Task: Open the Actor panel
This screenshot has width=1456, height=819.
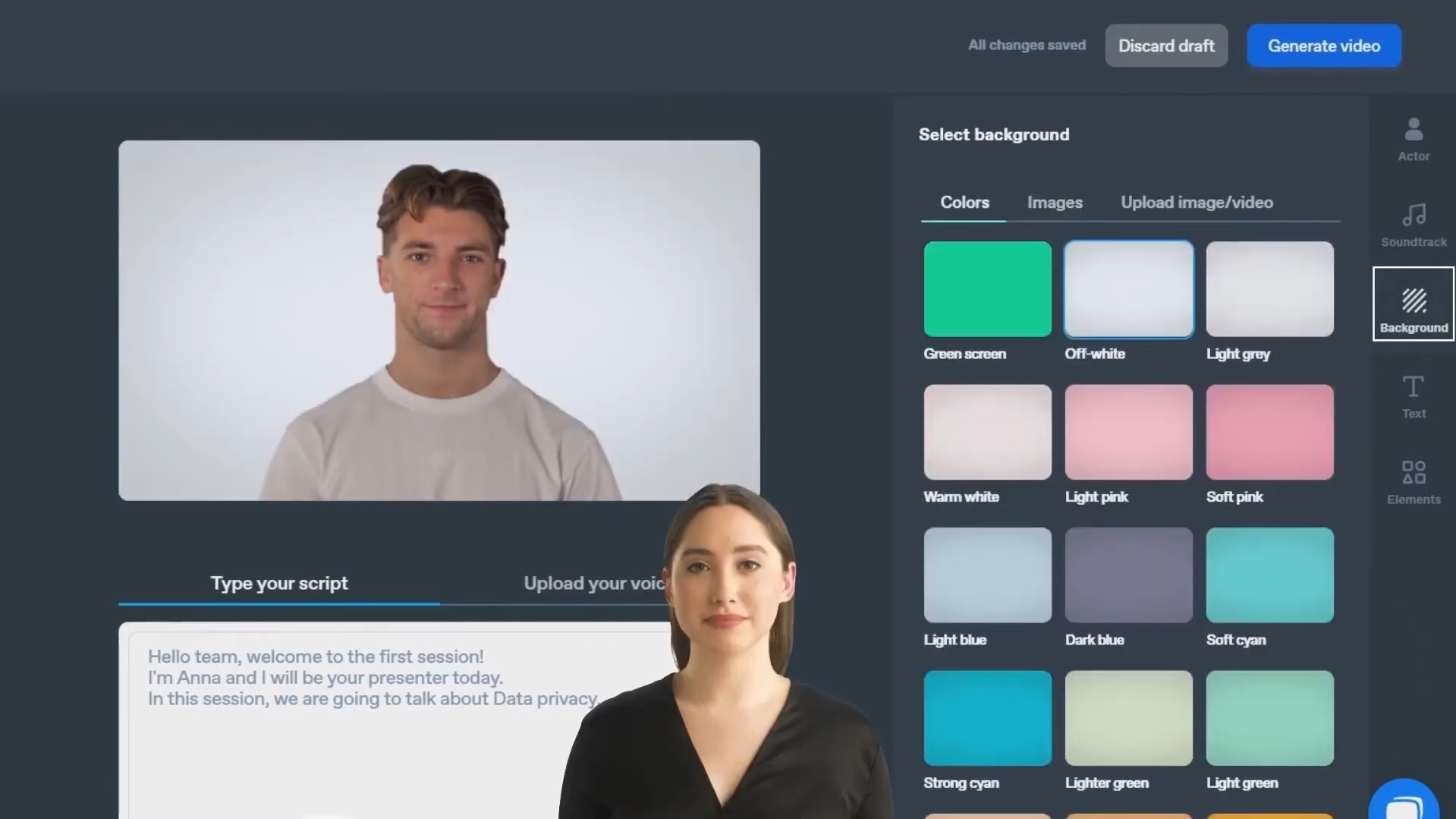Action: click(x=1413, y=139)
